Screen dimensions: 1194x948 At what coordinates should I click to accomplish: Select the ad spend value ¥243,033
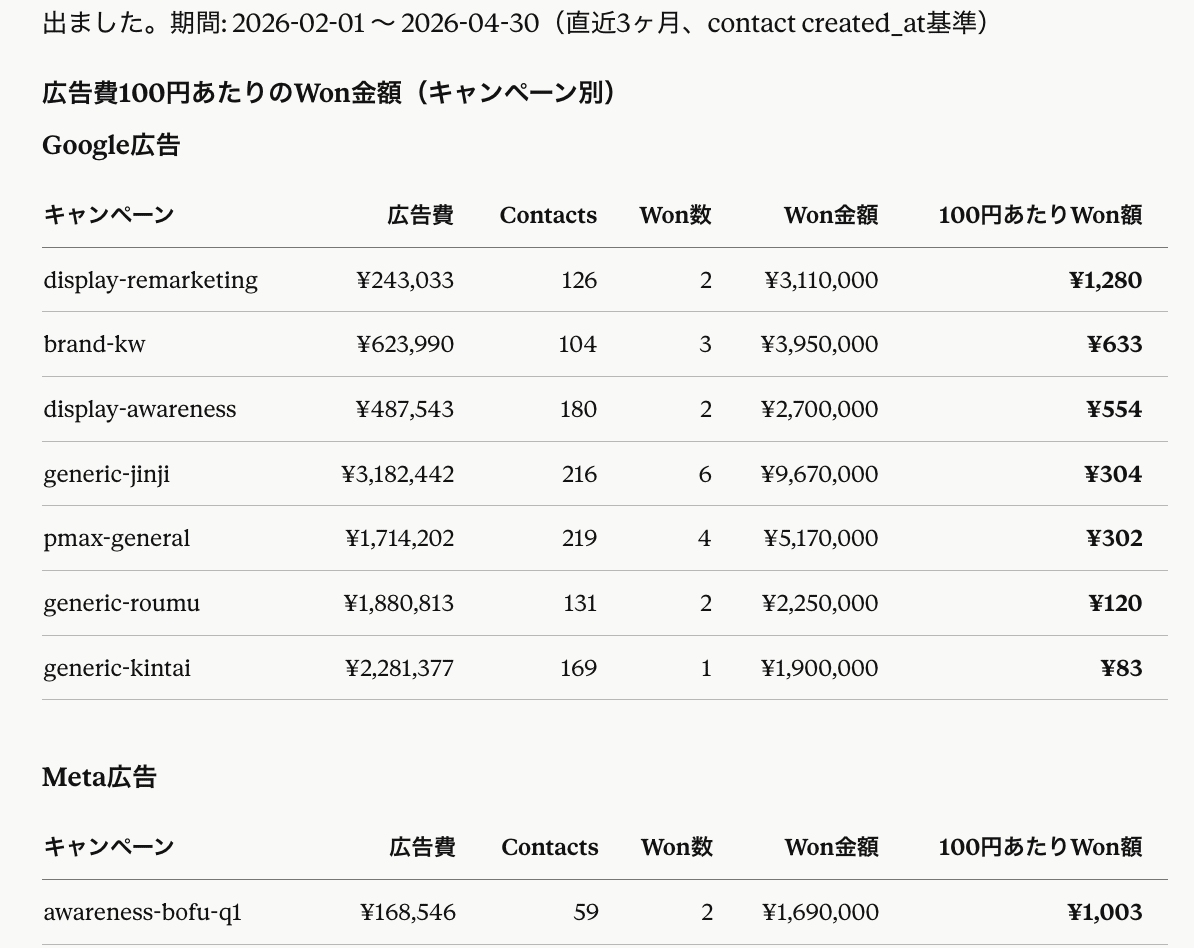pos(405,280)
